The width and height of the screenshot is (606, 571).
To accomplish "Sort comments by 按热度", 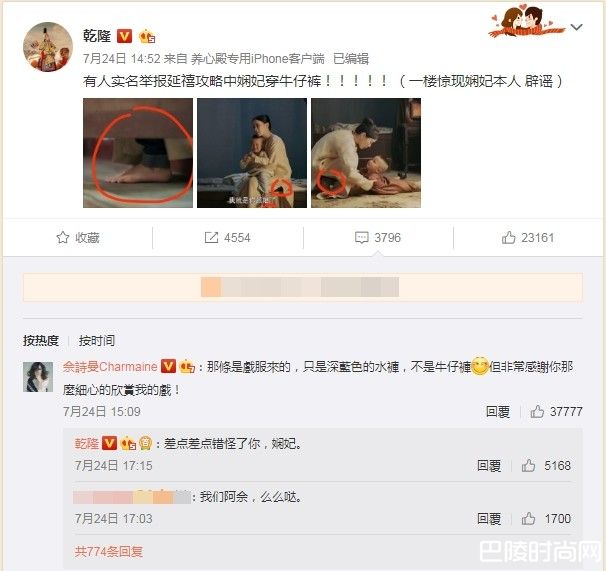I will tap(41, 341).
